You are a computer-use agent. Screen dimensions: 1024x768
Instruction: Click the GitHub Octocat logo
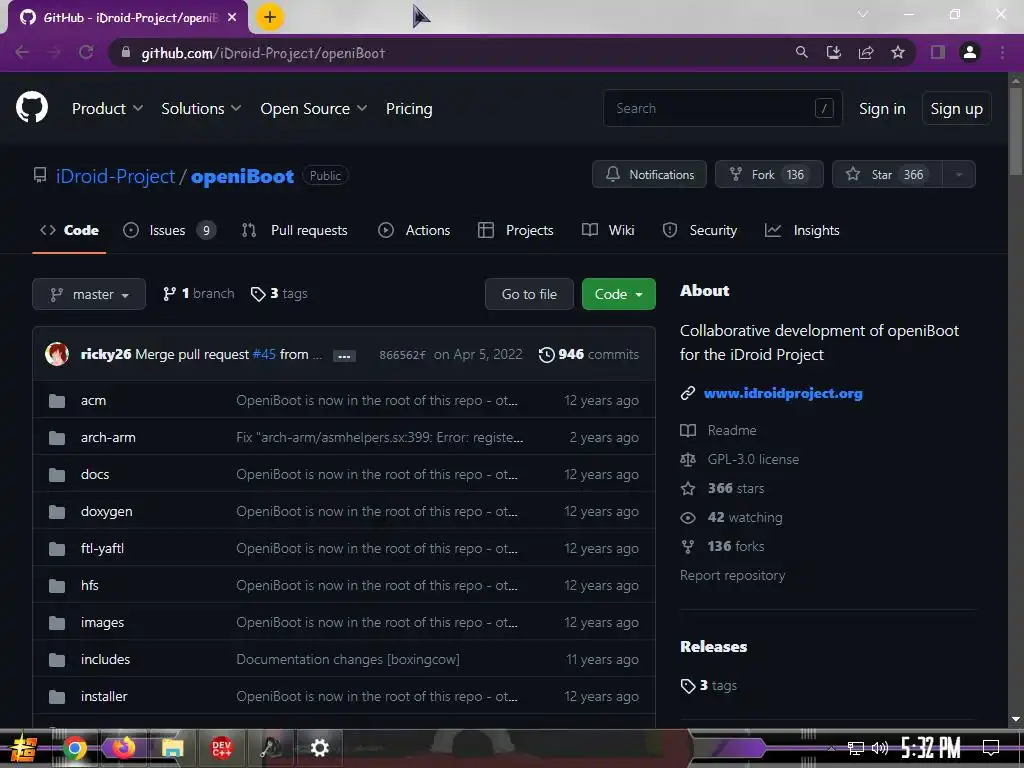(32, 108)
